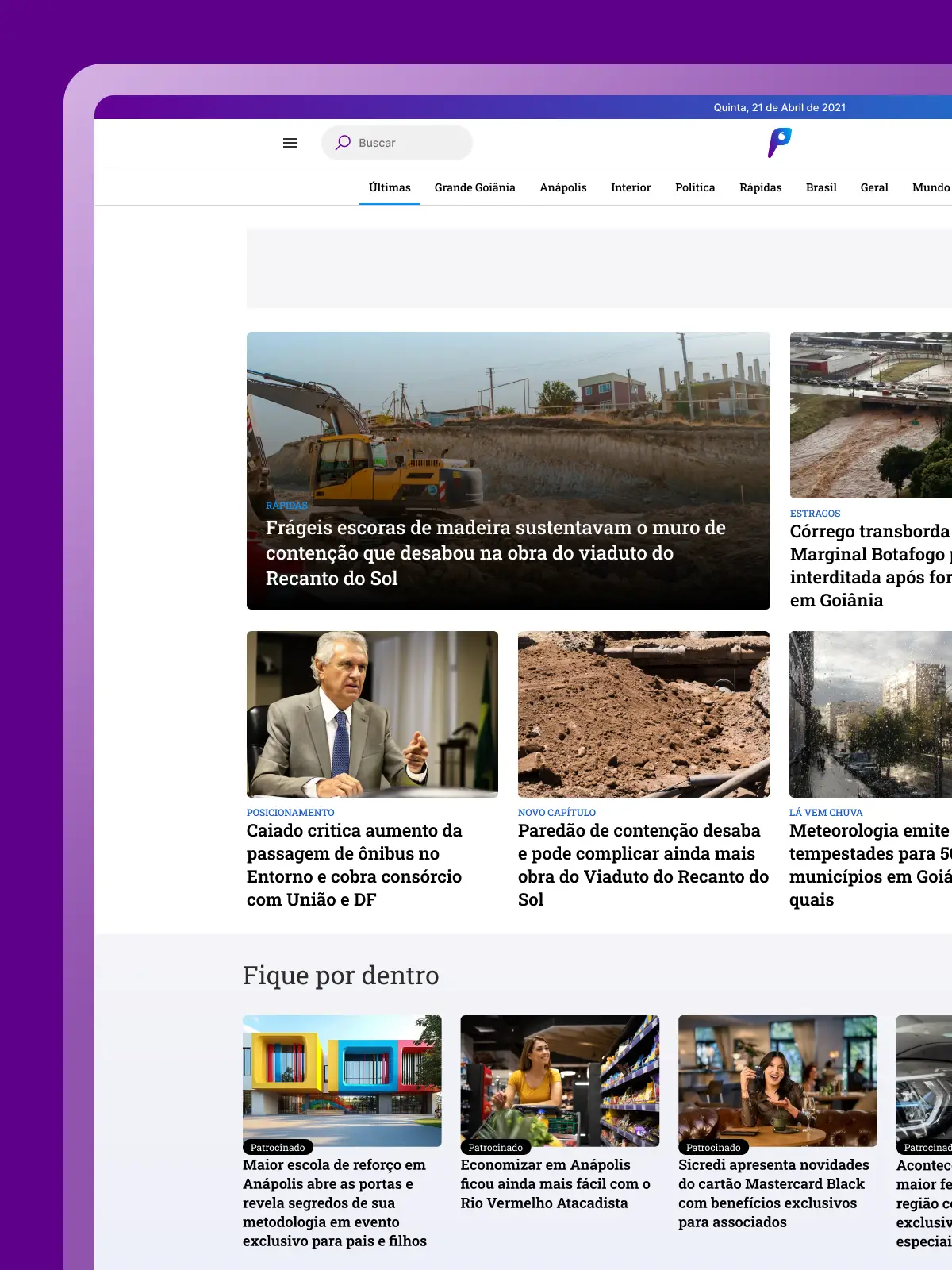The image size is (952, 1270).
Task: Open Economizar em Anápolis sponsored article
Action: click(x=555, y=1184)
